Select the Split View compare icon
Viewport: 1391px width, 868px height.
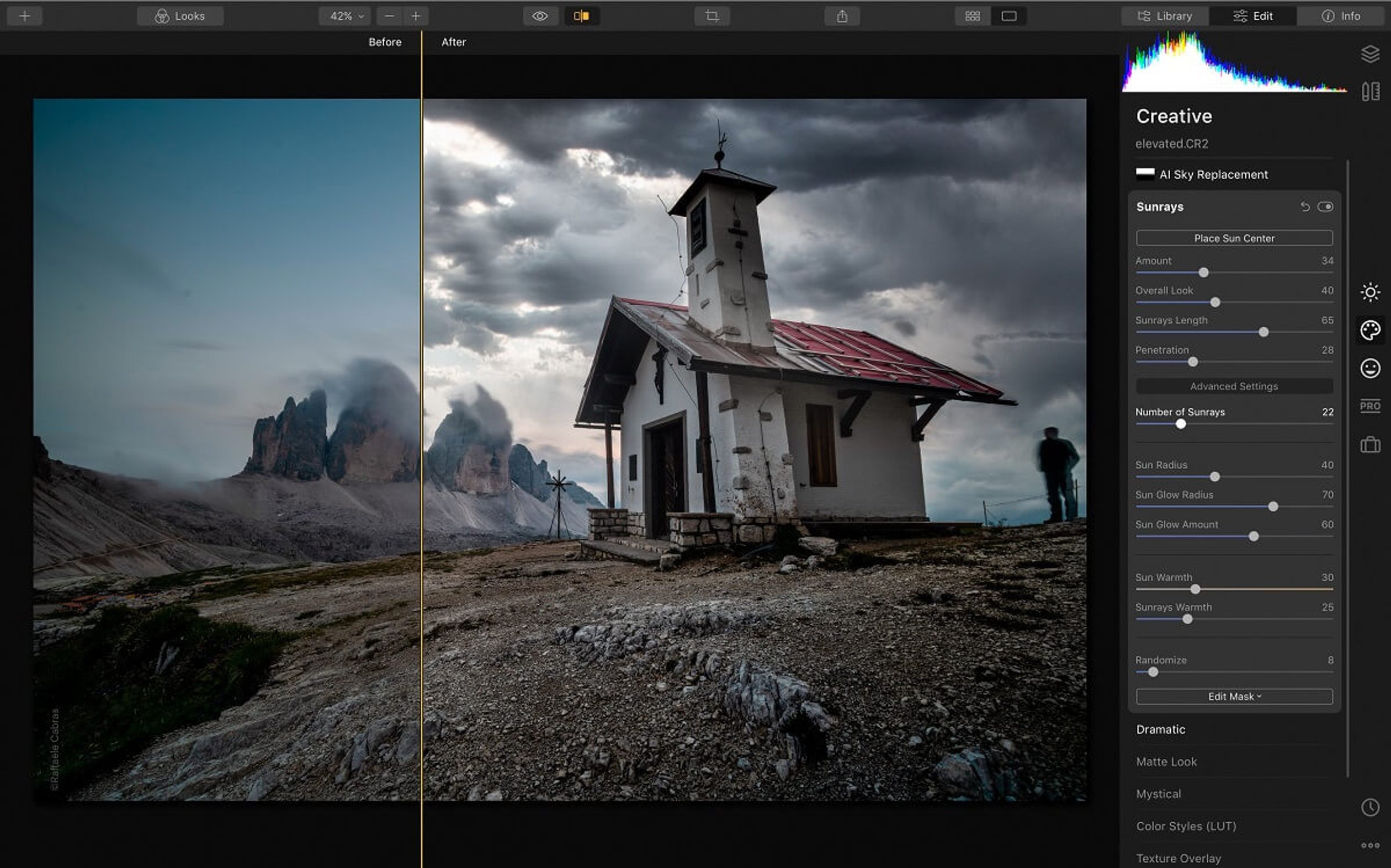point(579,16)
